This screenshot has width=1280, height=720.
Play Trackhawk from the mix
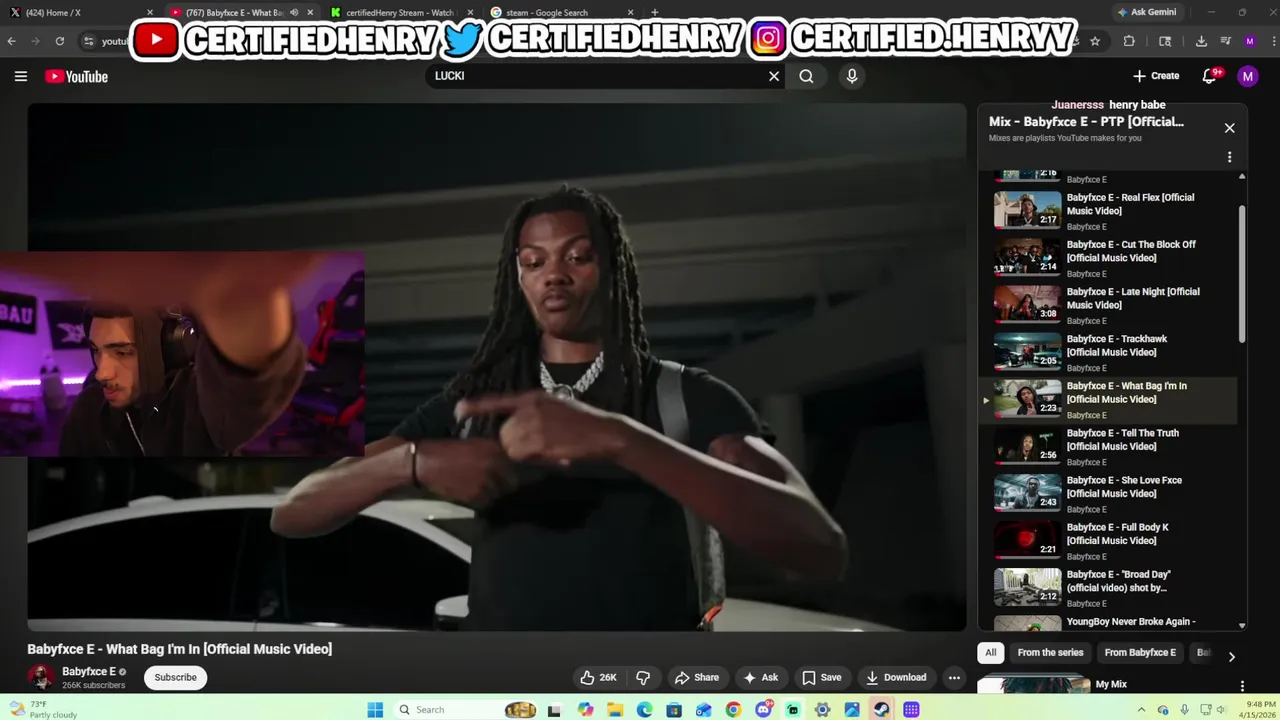[x=1110, y=352]
